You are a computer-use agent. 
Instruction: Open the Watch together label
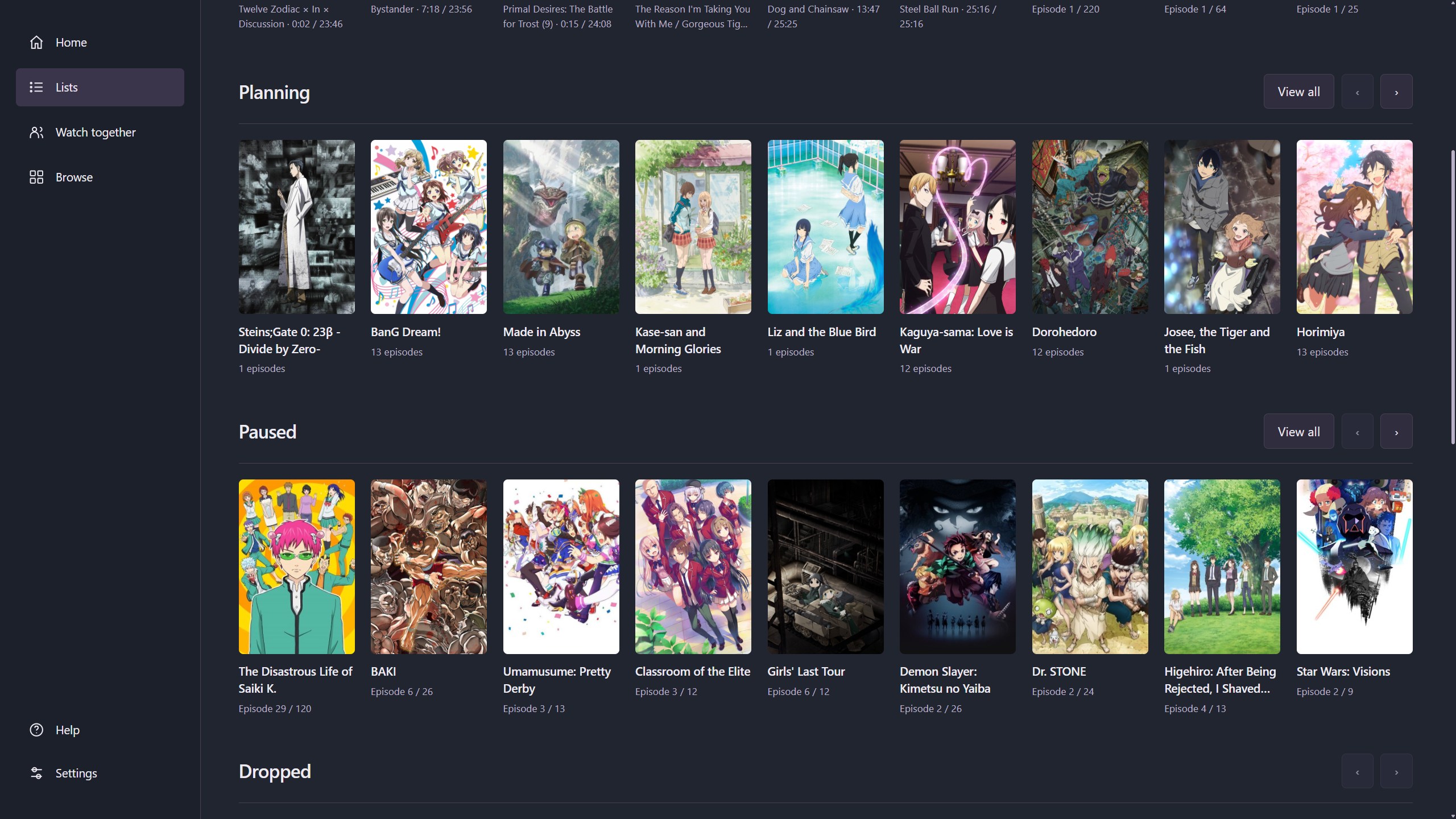click(x=96, y=133)
